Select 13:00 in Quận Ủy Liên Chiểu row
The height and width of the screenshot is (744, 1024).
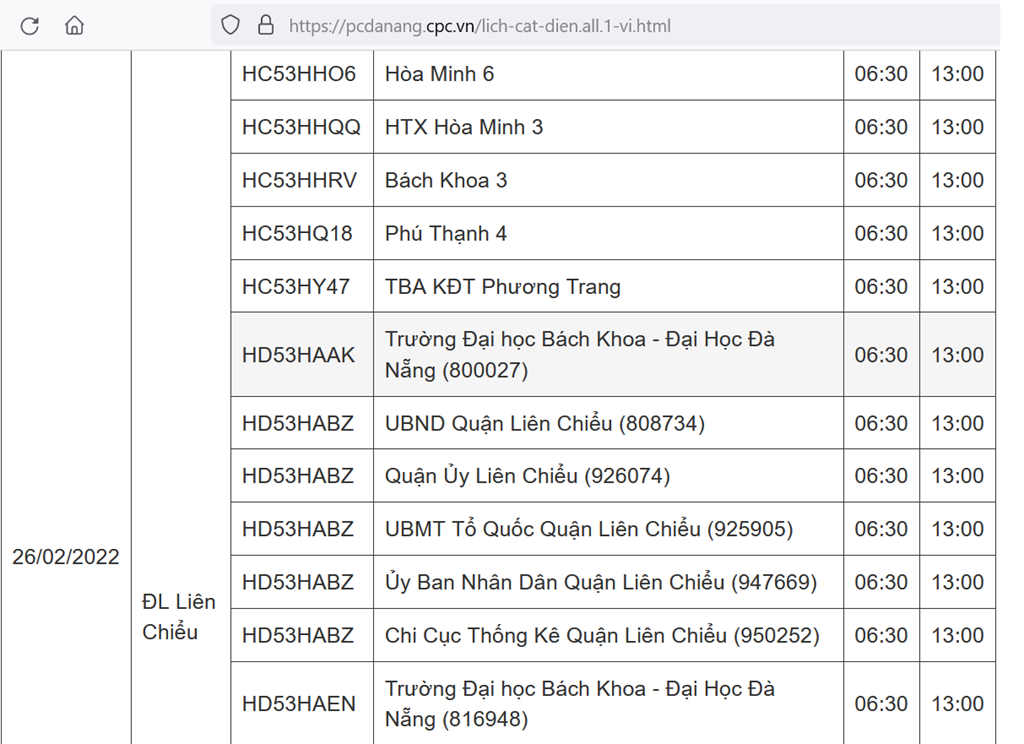(957, 476)
